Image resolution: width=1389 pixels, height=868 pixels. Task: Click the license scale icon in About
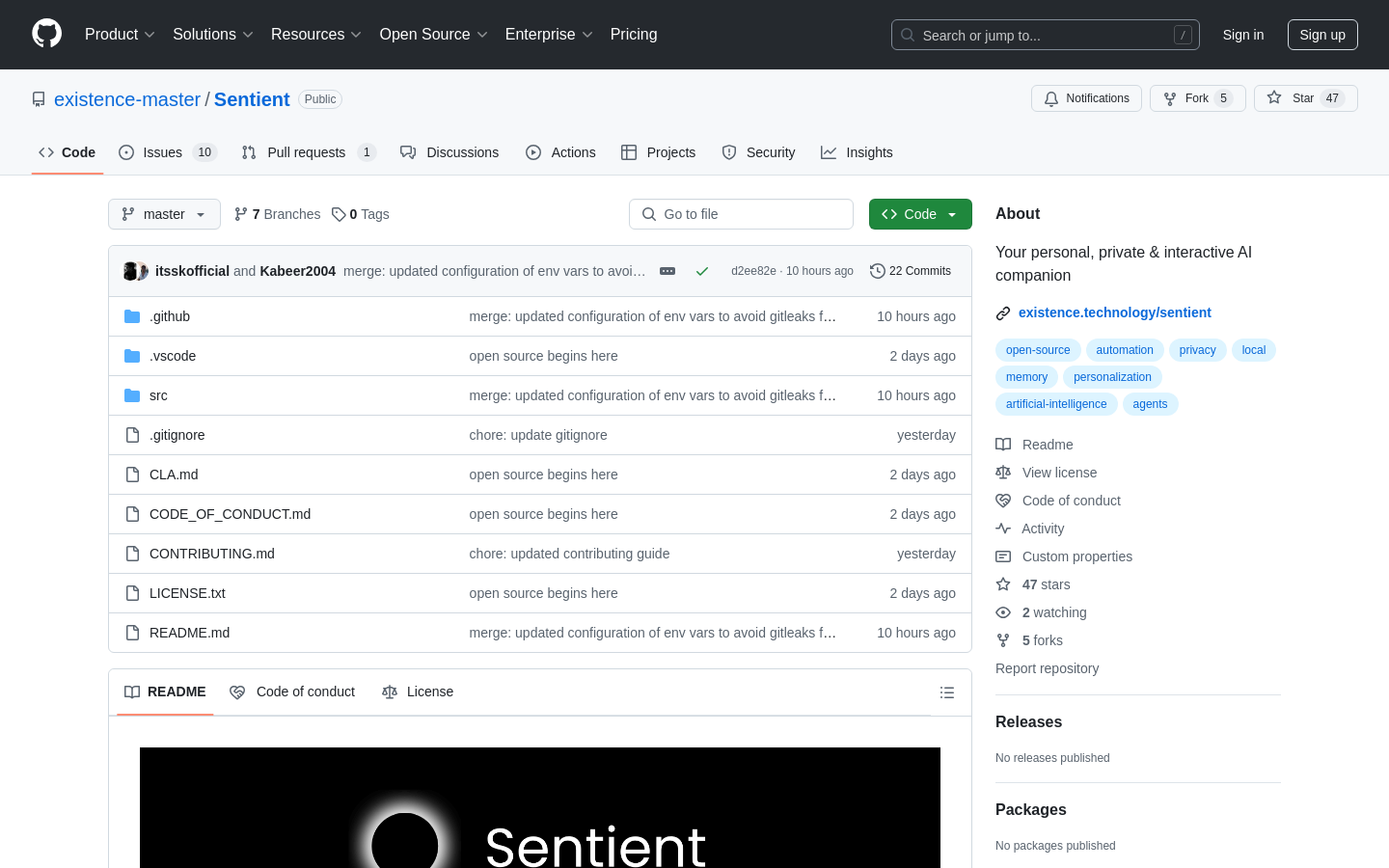(x=1003, y=473)
